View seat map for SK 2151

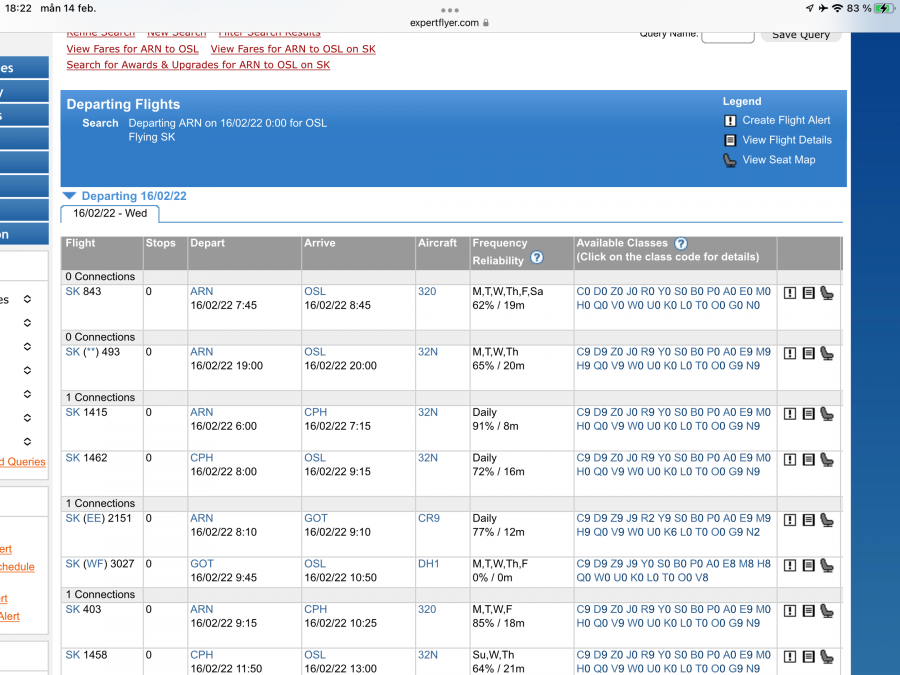pos(827,520)
